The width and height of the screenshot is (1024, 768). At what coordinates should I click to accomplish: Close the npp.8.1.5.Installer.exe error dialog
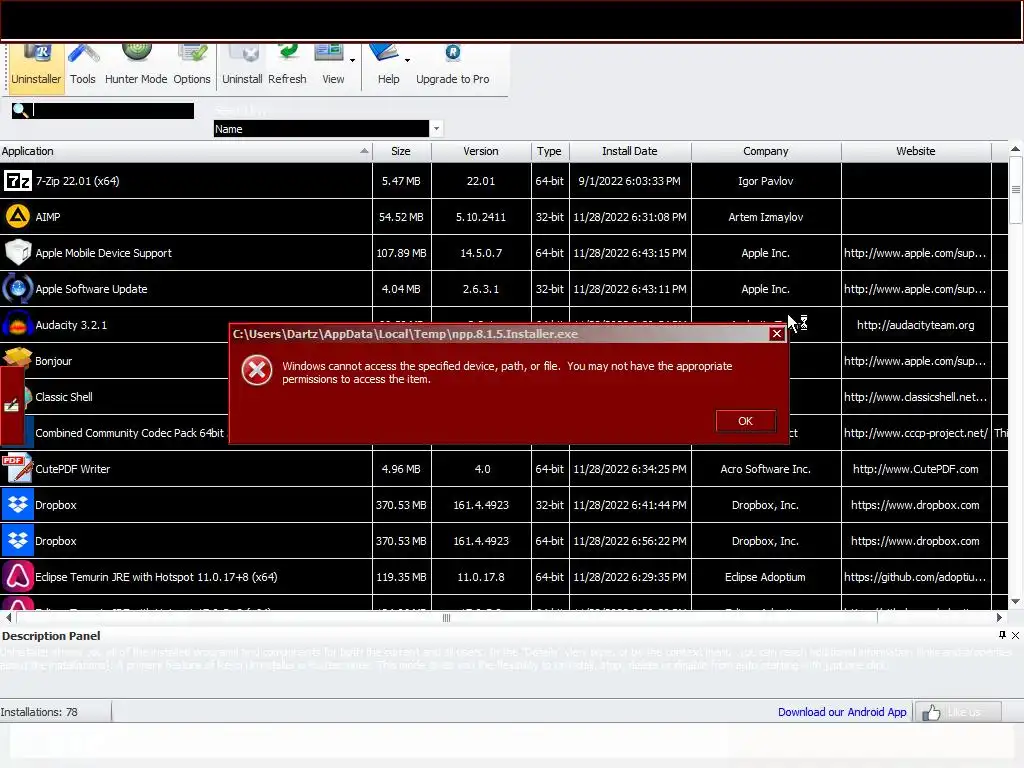(776, 334)
